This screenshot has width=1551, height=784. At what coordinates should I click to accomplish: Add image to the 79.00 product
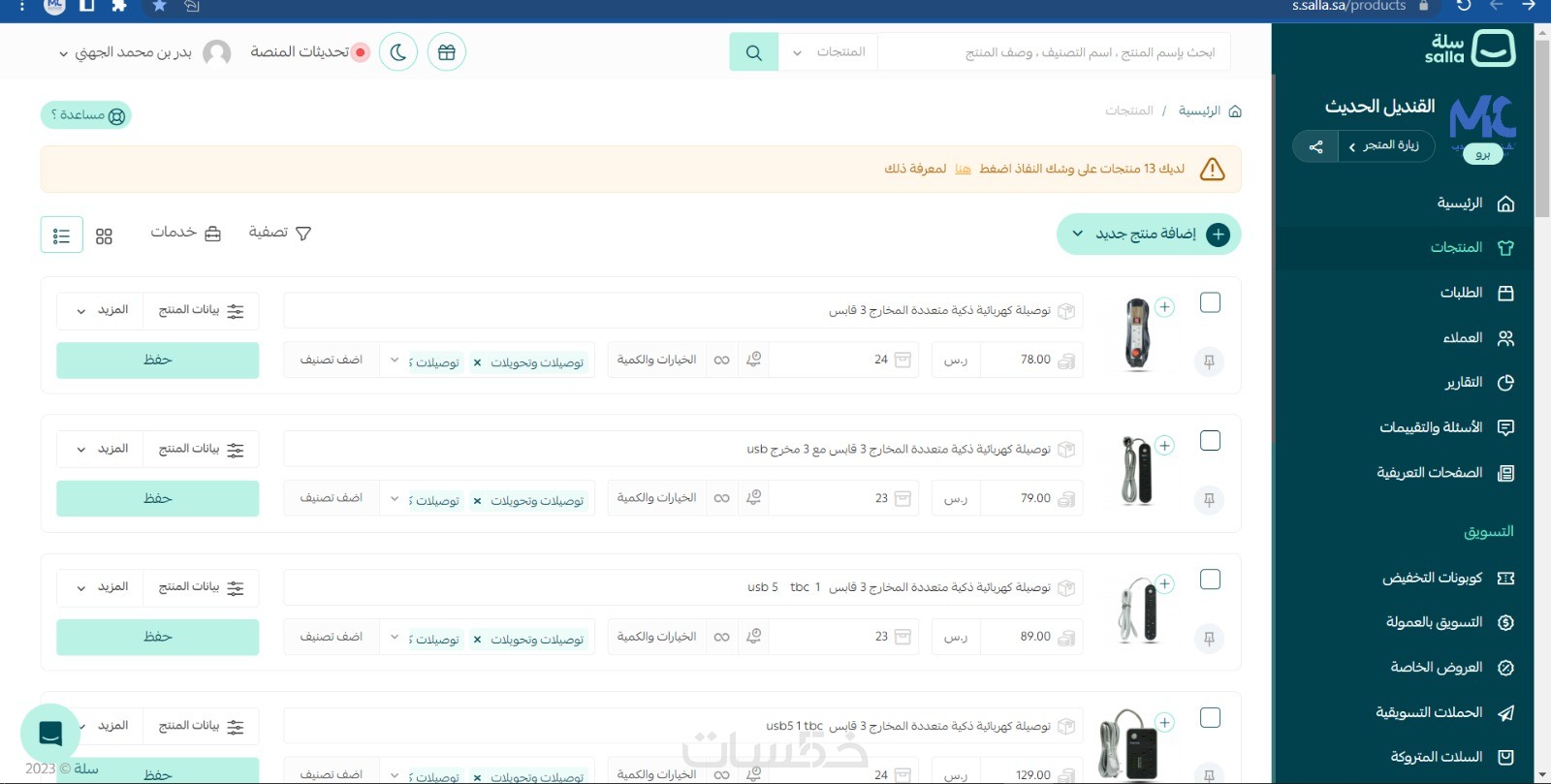(1164, 446)
